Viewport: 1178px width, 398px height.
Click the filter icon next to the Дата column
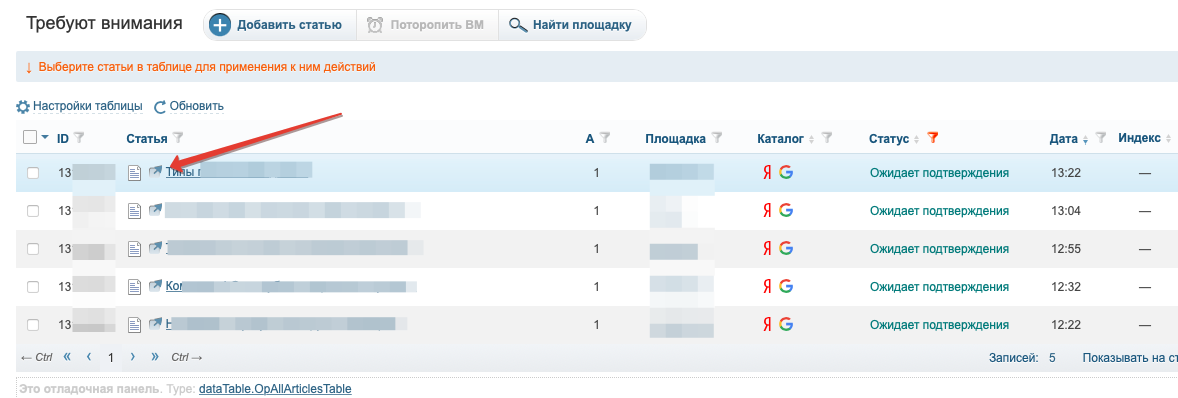pos(1101,137)
